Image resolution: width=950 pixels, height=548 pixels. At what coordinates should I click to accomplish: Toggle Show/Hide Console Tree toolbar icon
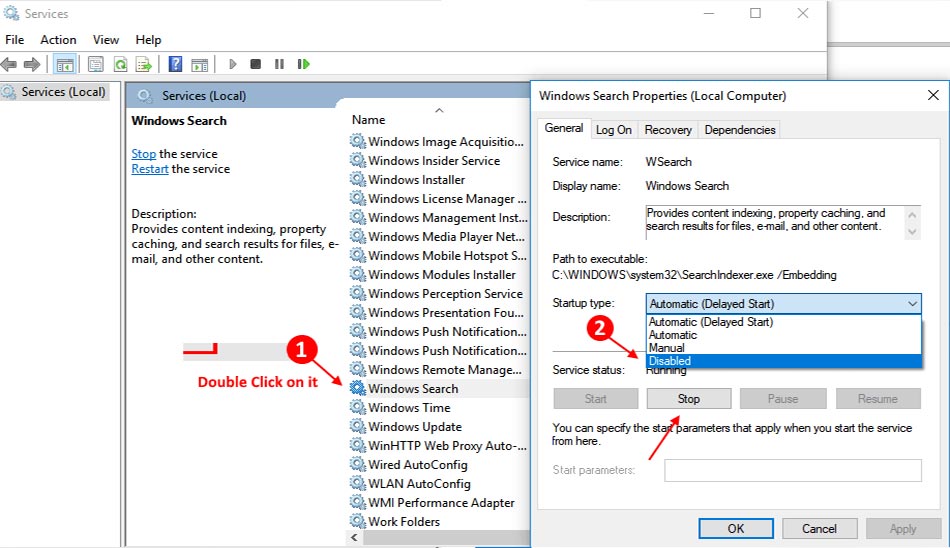coord(64,64)
